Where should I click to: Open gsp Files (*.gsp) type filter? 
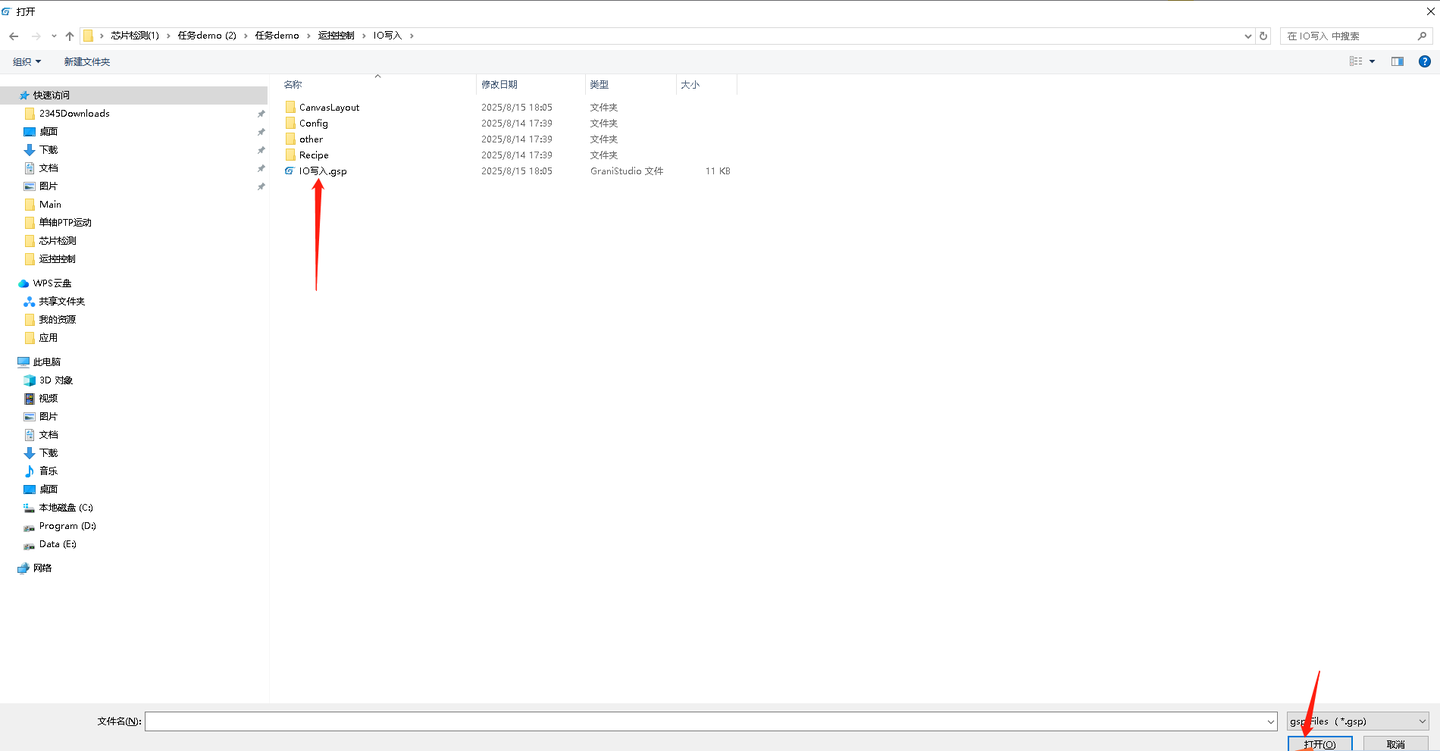click(1357, 721)
